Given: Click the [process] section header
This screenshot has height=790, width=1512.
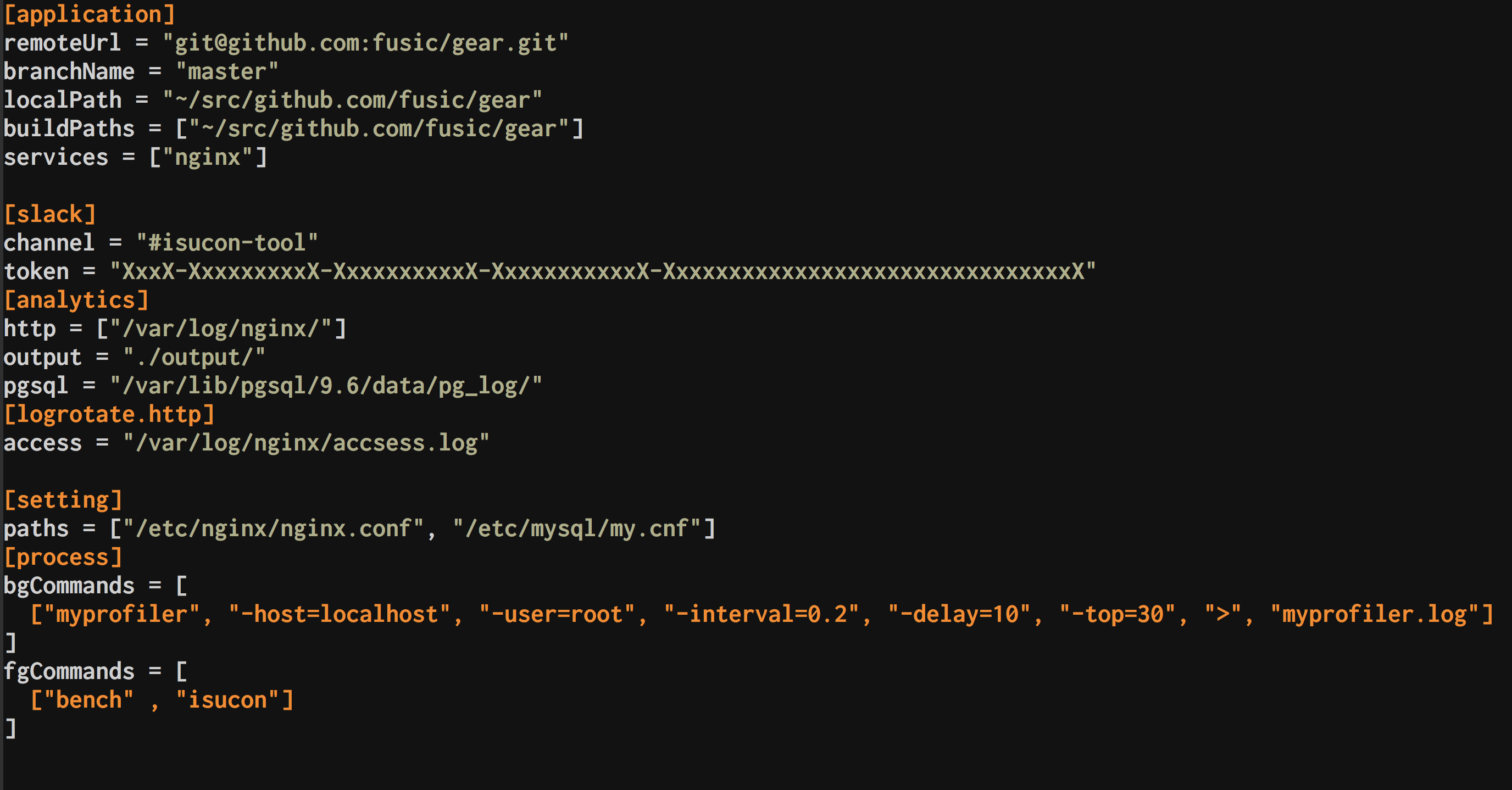Looking at the screenshot, I should (63, 557).
